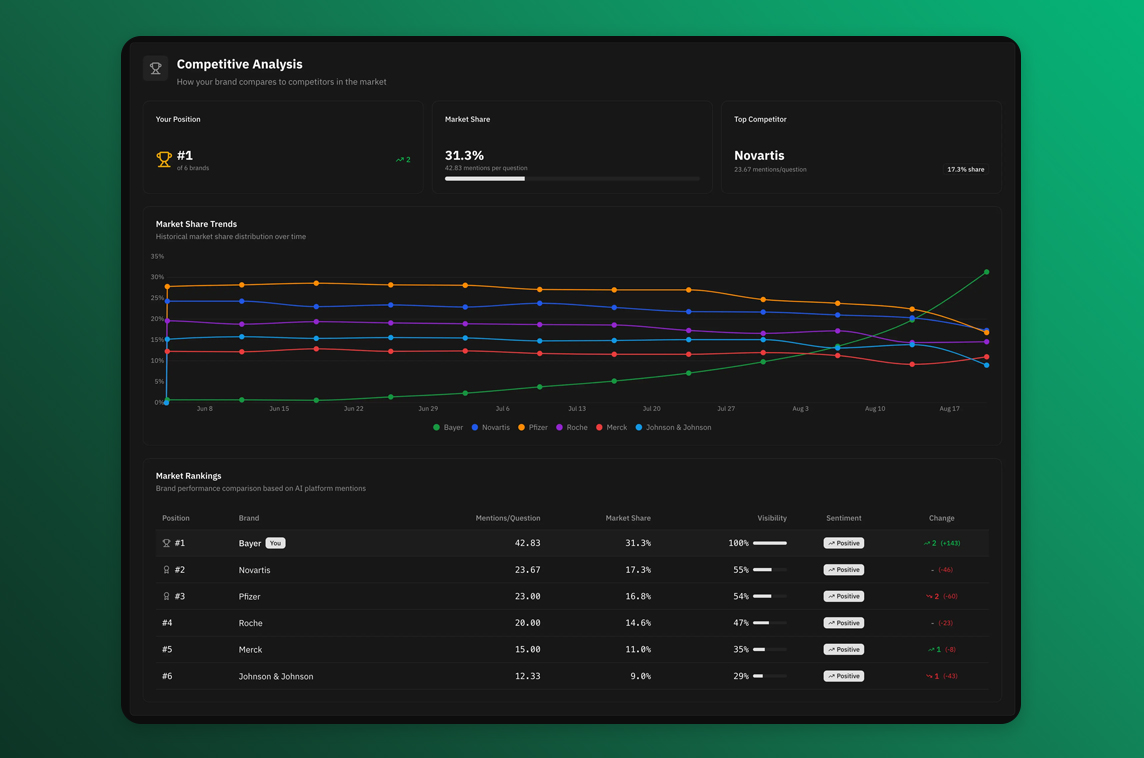Toggle the Merck legend entry

[611, 428]
